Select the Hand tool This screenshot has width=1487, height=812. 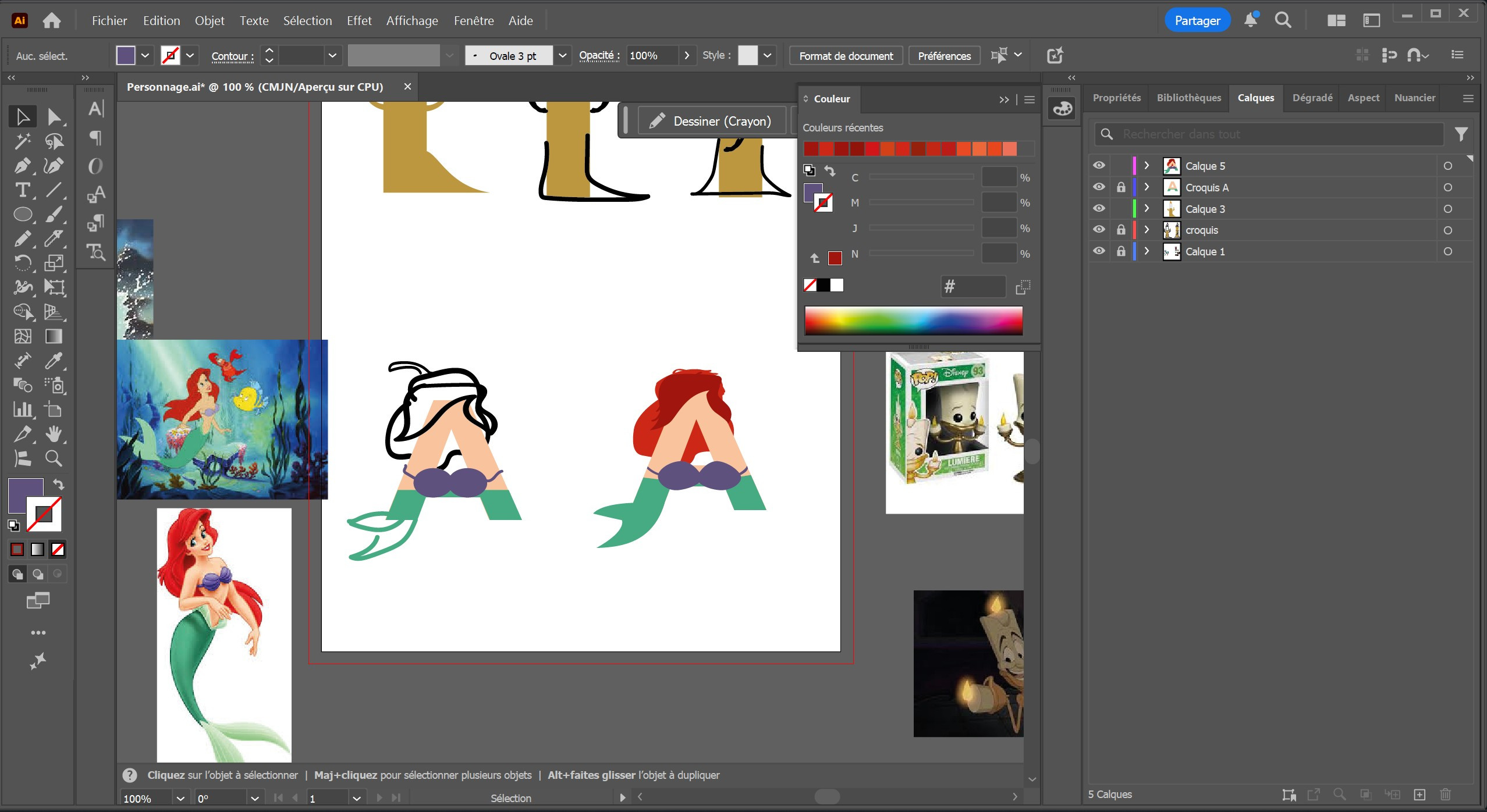(54, 434)
